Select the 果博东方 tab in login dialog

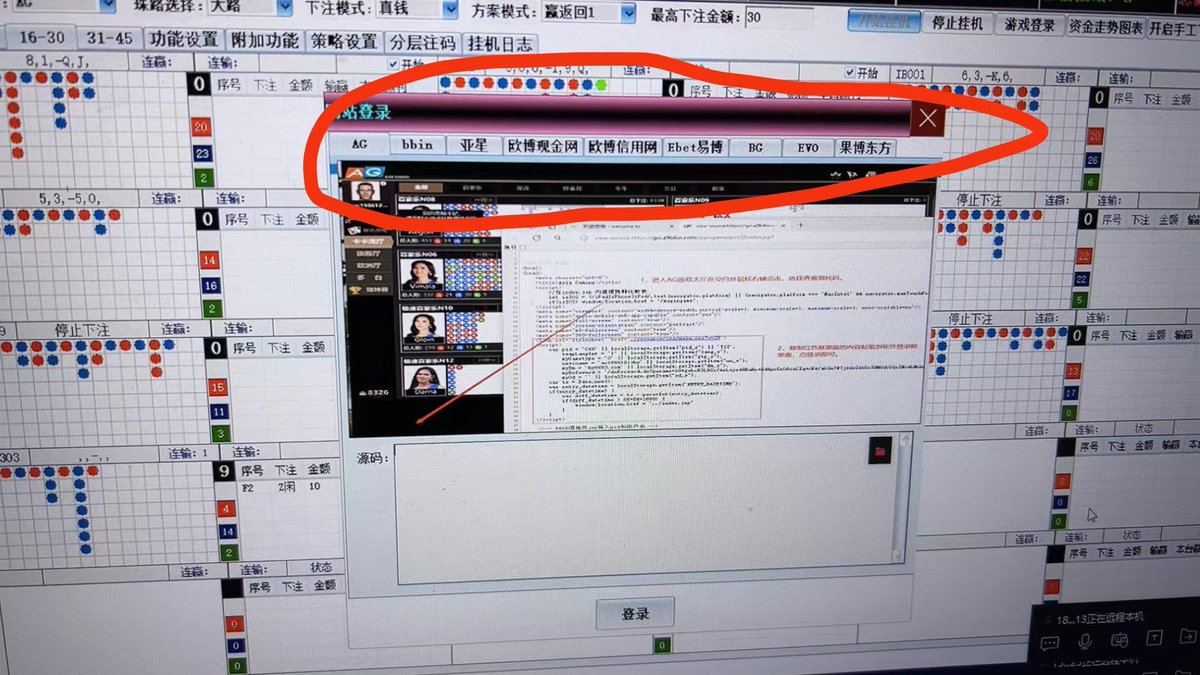pyautogui.click(x=865, y=148)
